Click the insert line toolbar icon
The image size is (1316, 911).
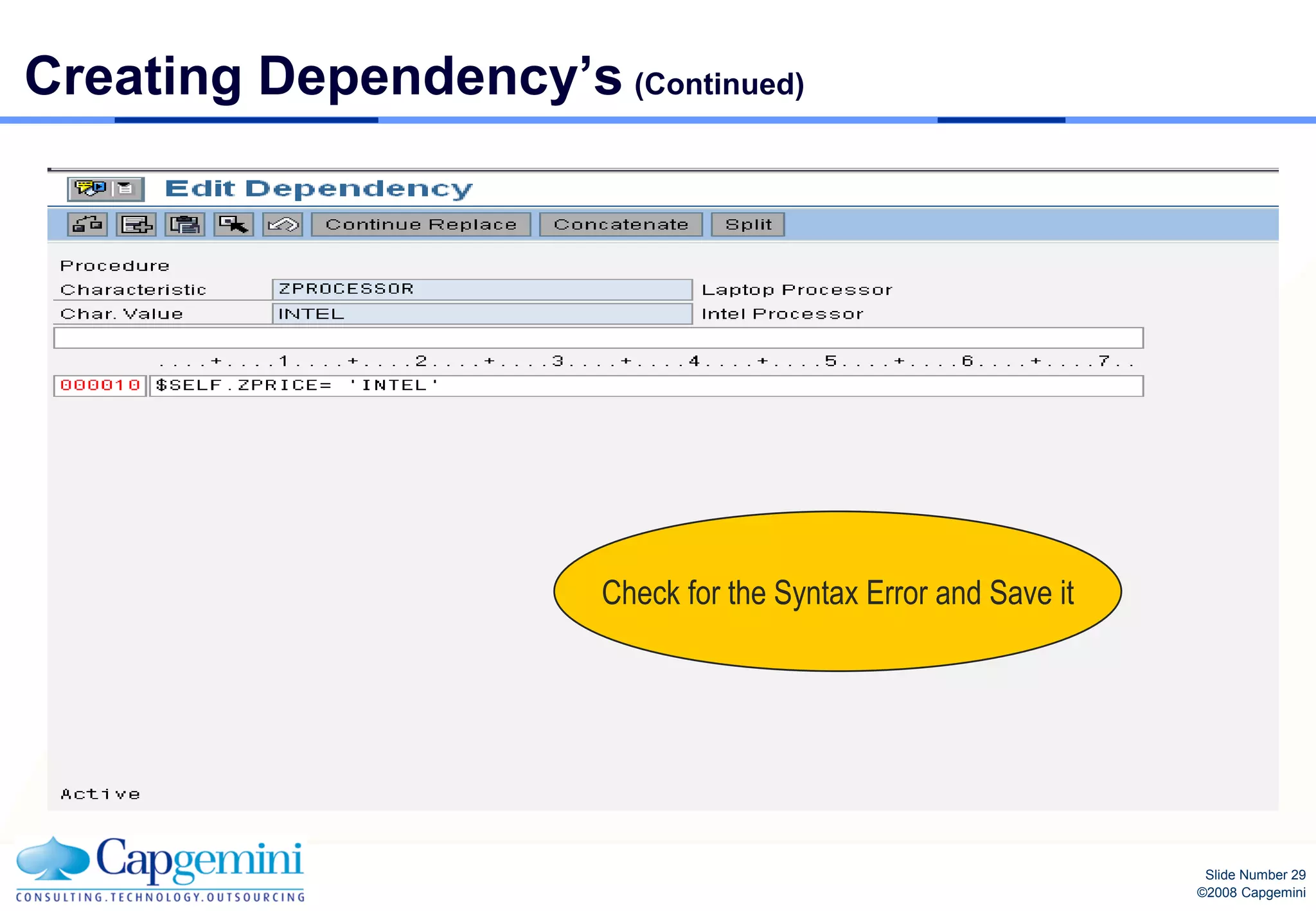pos(136,225)
